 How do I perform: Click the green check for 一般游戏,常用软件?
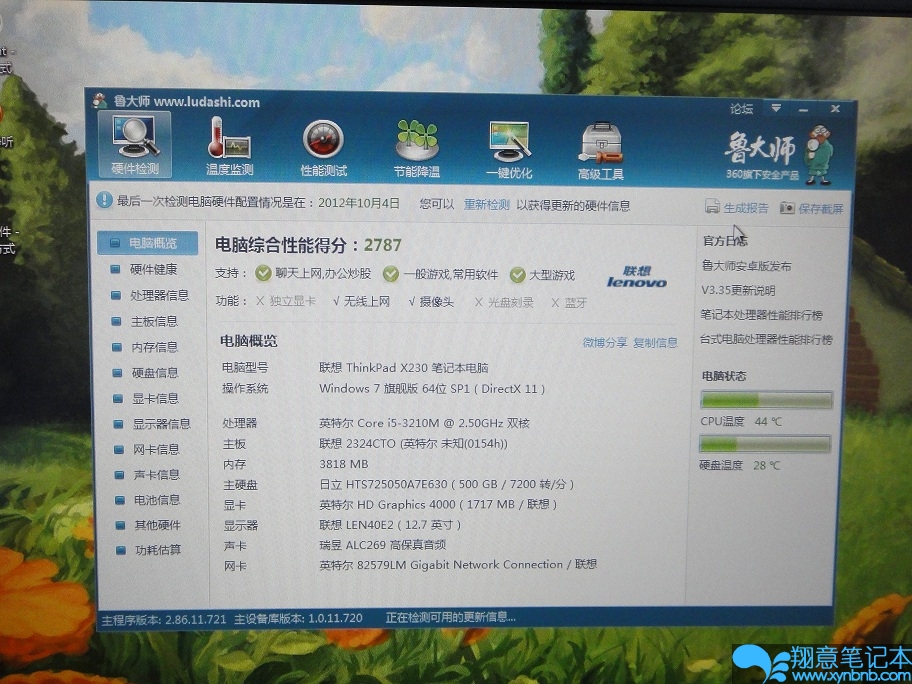tap(390, 274)
